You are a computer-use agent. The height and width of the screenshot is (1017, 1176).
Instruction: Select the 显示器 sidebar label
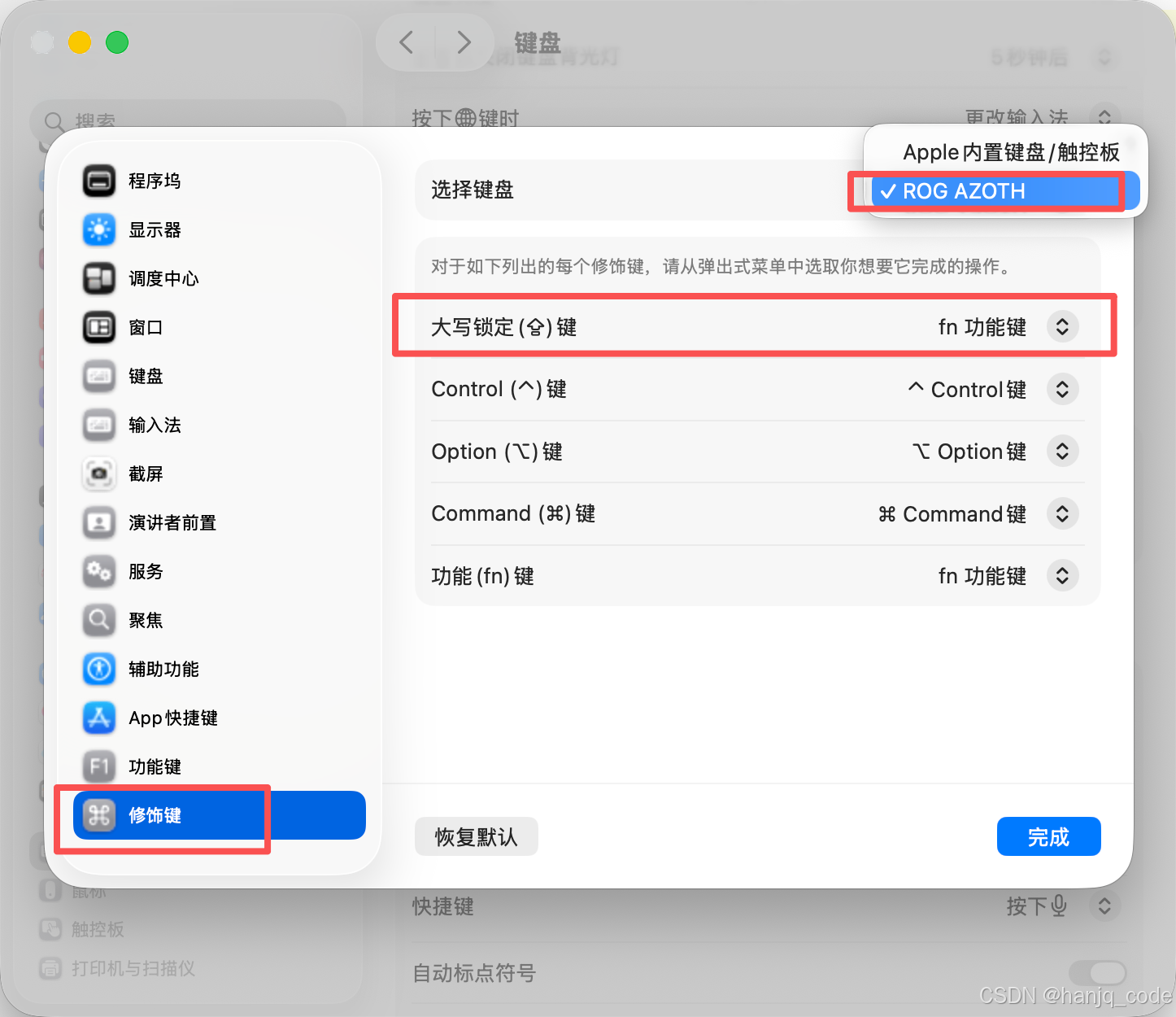pyautogui.click(x=155, y=229)
